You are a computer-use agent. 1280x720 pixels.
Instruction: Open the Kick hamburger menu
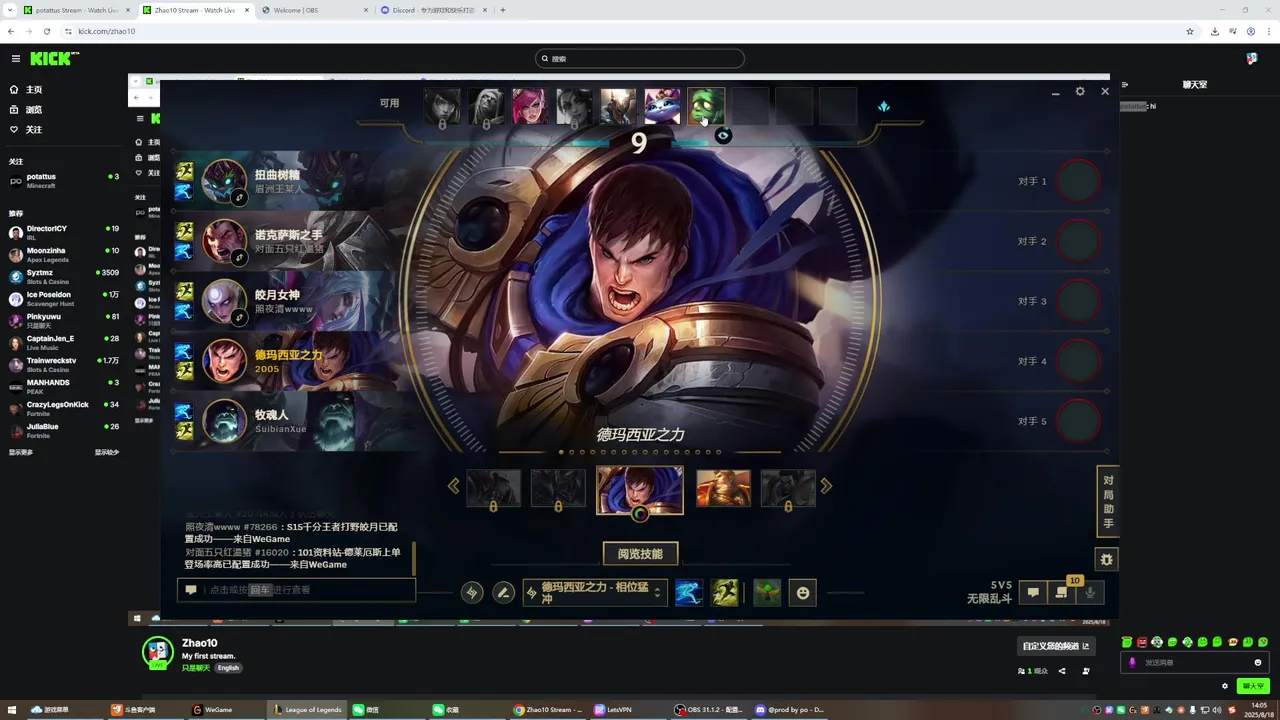coord(15,59)
